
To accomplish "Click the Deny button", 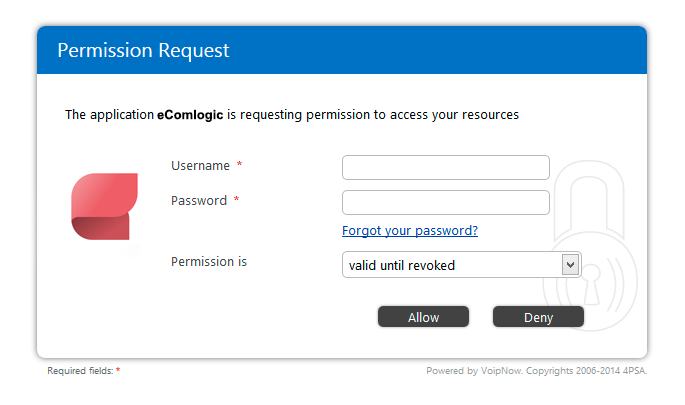I will [x=538, y=317].
